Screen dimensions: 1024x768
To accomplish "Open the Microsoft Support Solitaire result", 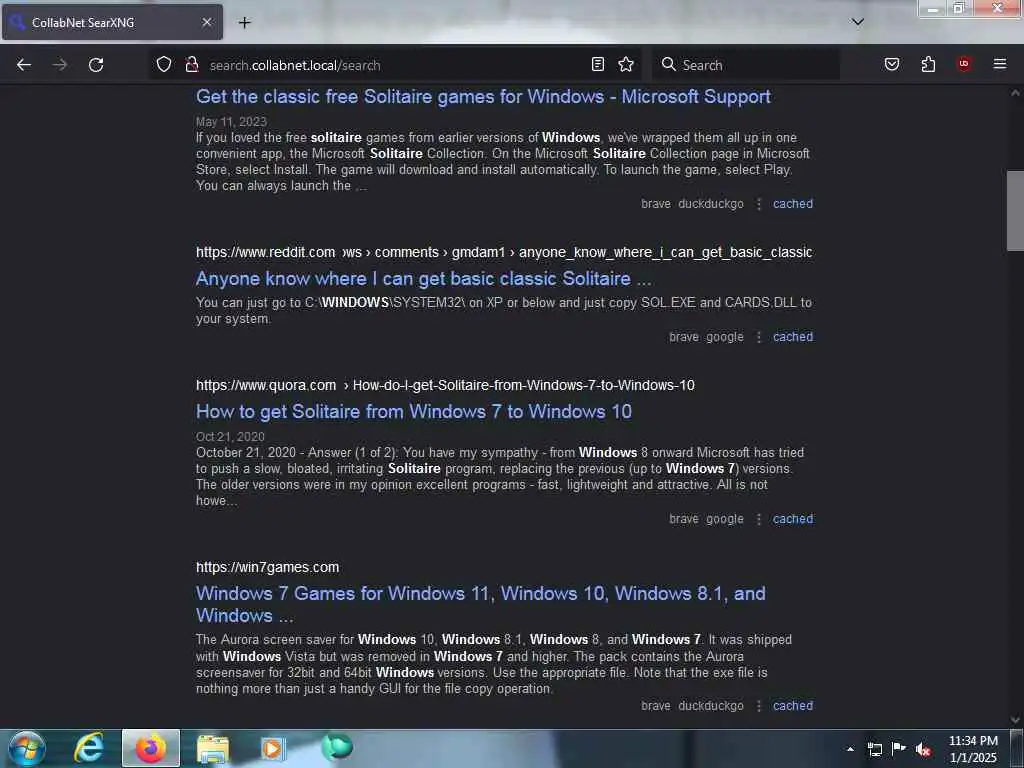I will [x=483, y=97].
